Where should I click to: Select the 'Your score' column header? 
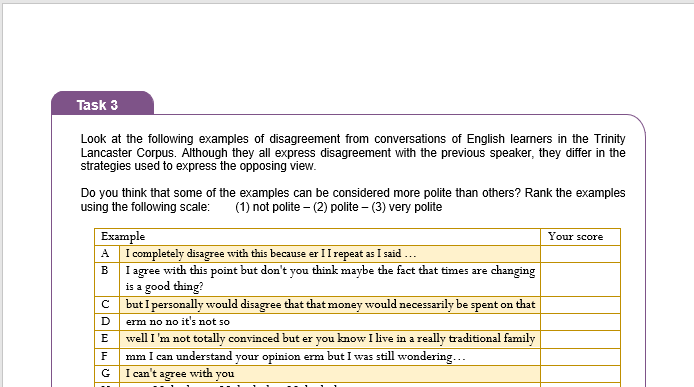click(580, 237)
